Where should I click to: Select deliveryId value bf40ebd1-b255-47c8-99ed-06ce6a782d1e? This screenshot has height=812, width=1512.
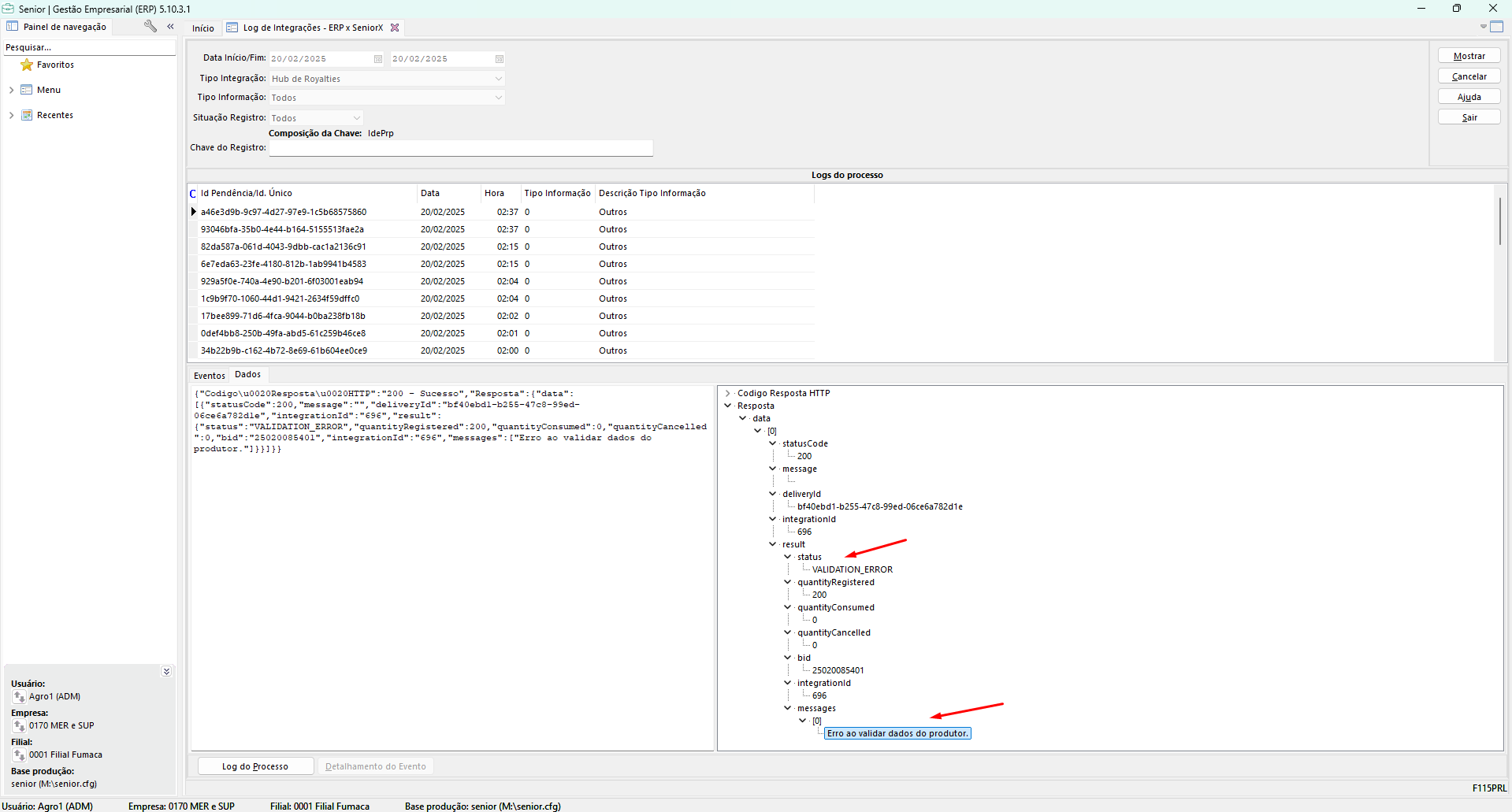coord(880,506)
